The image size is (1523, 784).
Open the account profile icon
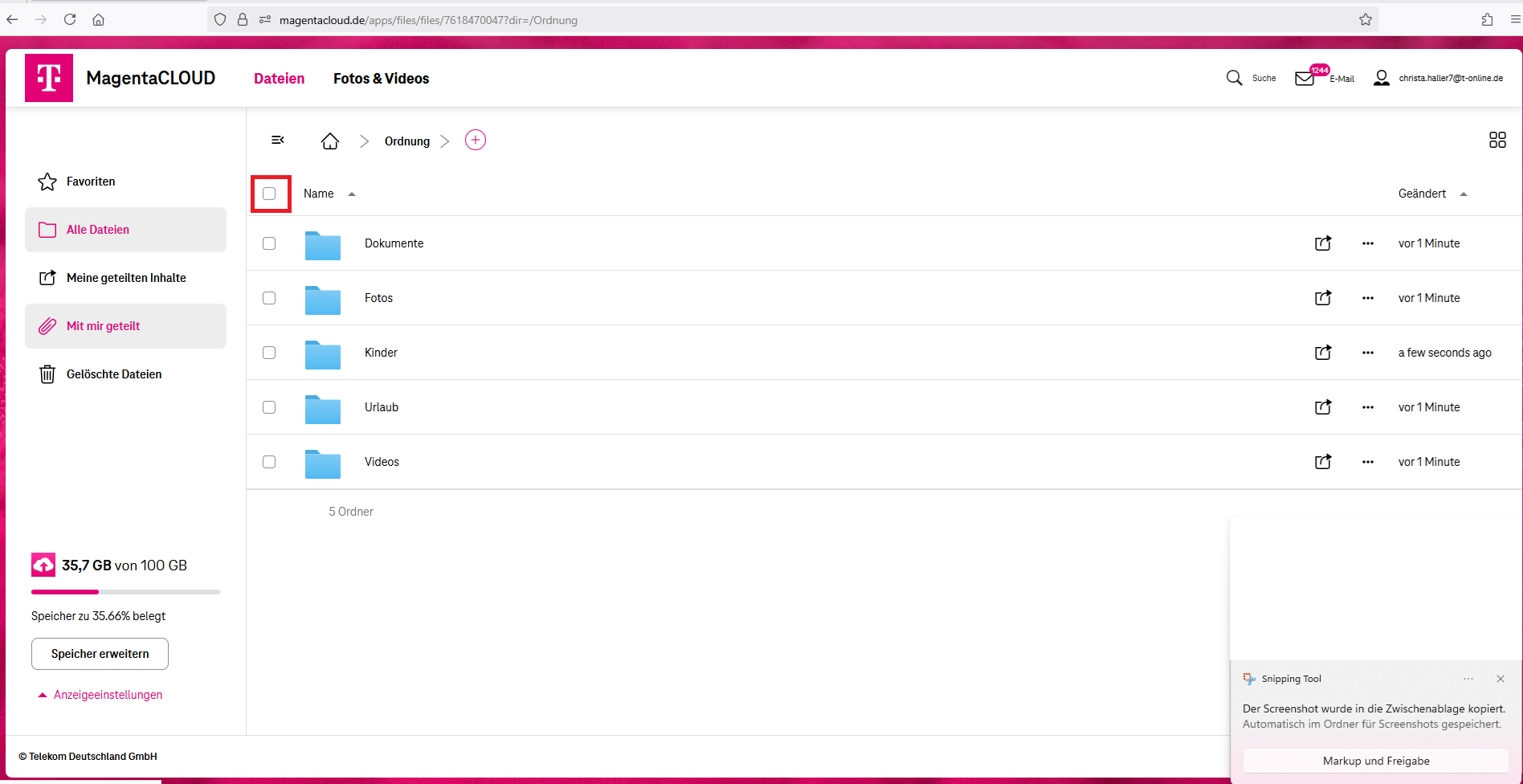coord(1382,77)
